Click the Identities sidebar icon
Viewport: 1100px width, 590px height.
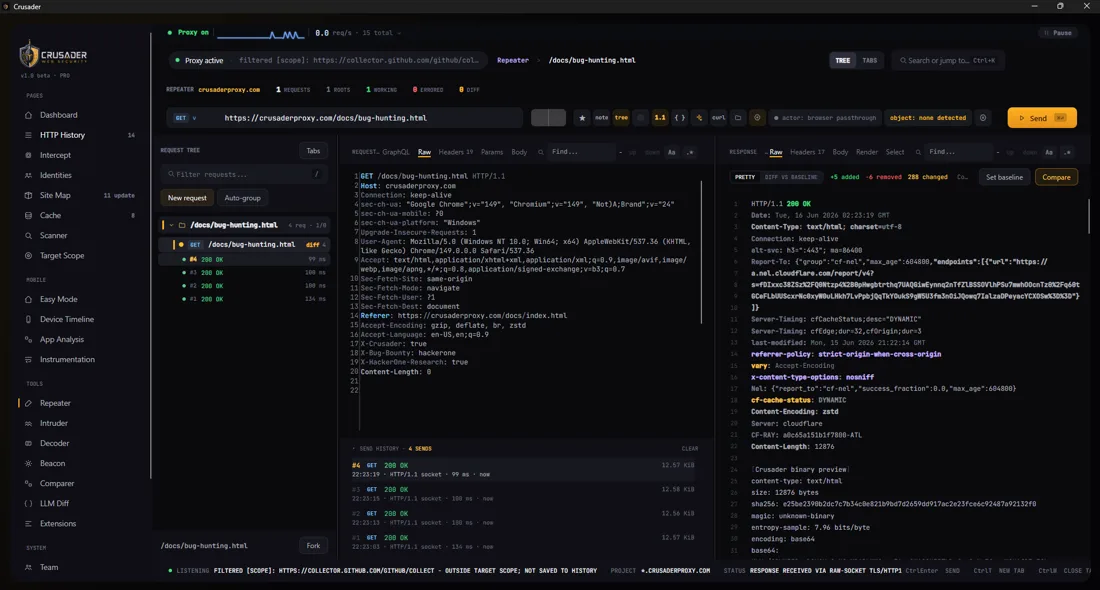(x=29, y=175)
